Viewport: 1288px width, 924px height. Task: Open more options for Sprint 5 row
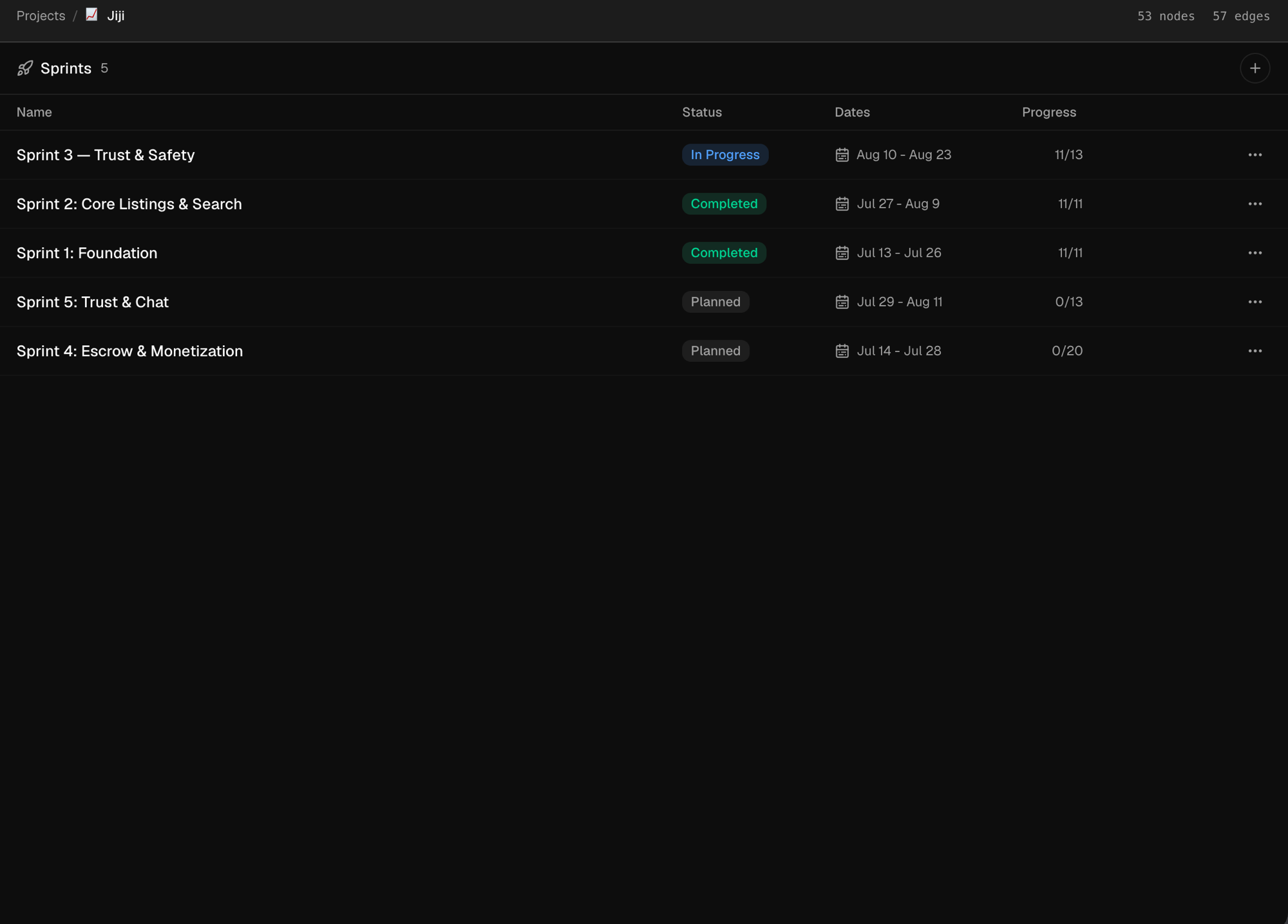[x=1255, y=301]
